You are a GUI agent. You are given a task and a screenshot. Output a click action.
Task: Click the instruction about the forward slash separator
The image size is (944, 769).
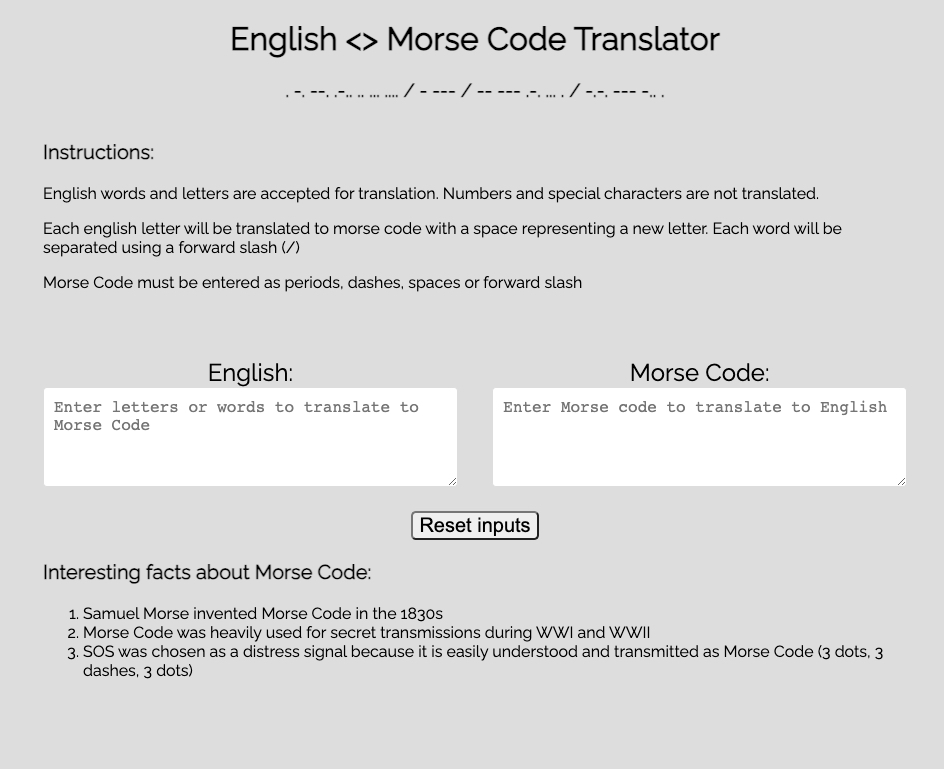[x=442, y=238]
